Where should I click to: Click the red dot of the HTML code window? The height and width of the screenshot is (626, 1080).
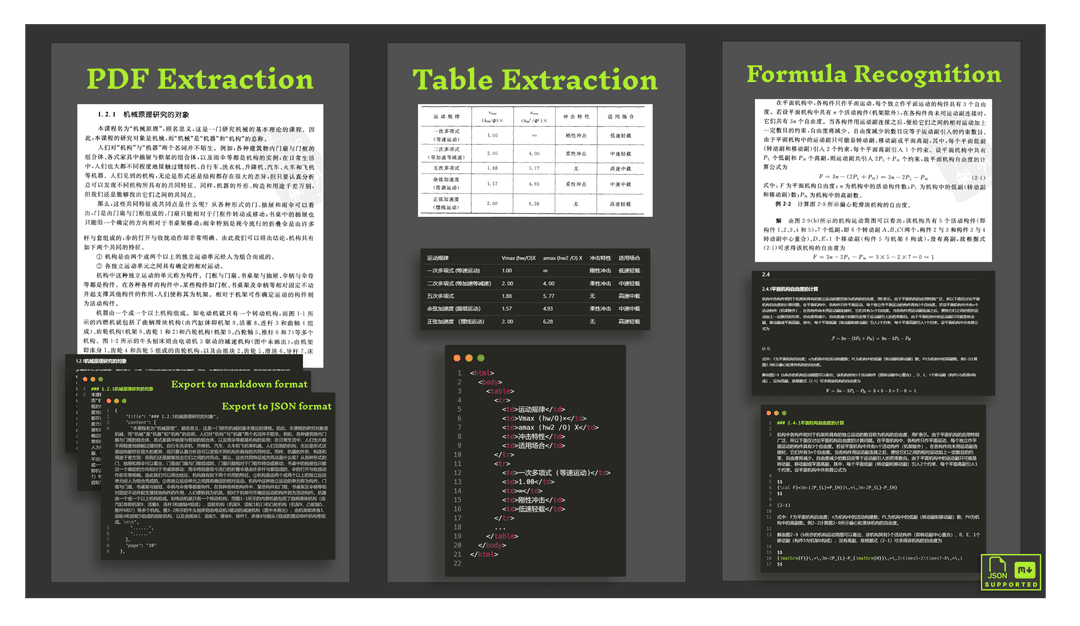tap(457, 358)
